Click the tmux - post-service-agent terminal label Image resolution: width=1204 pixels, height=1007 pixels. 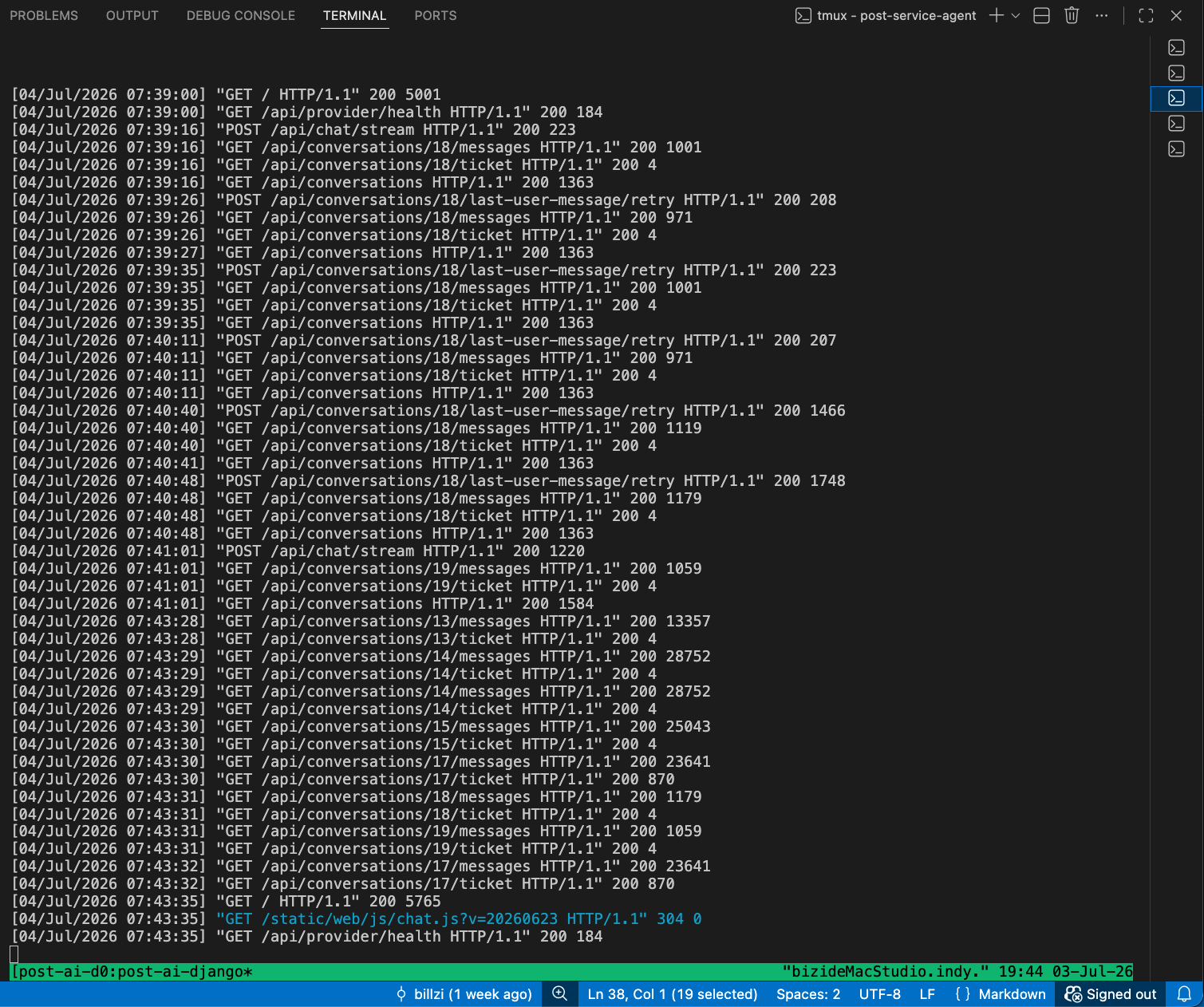pyautogui.click(x=886, y=16)
